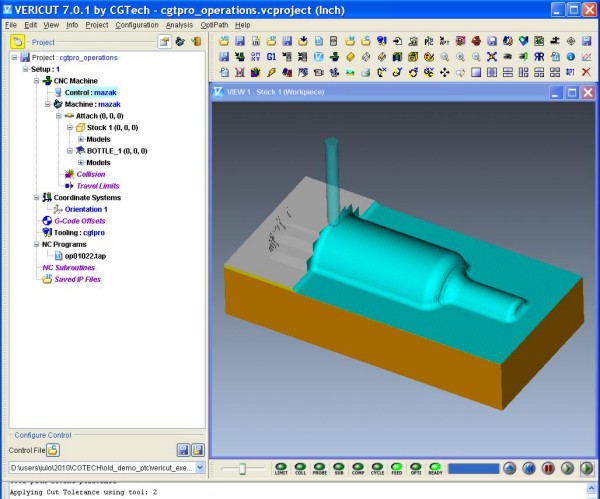Click the zoom out magnifier icon
This screenshot has width=600, height=499.
[x=476, y=57]
